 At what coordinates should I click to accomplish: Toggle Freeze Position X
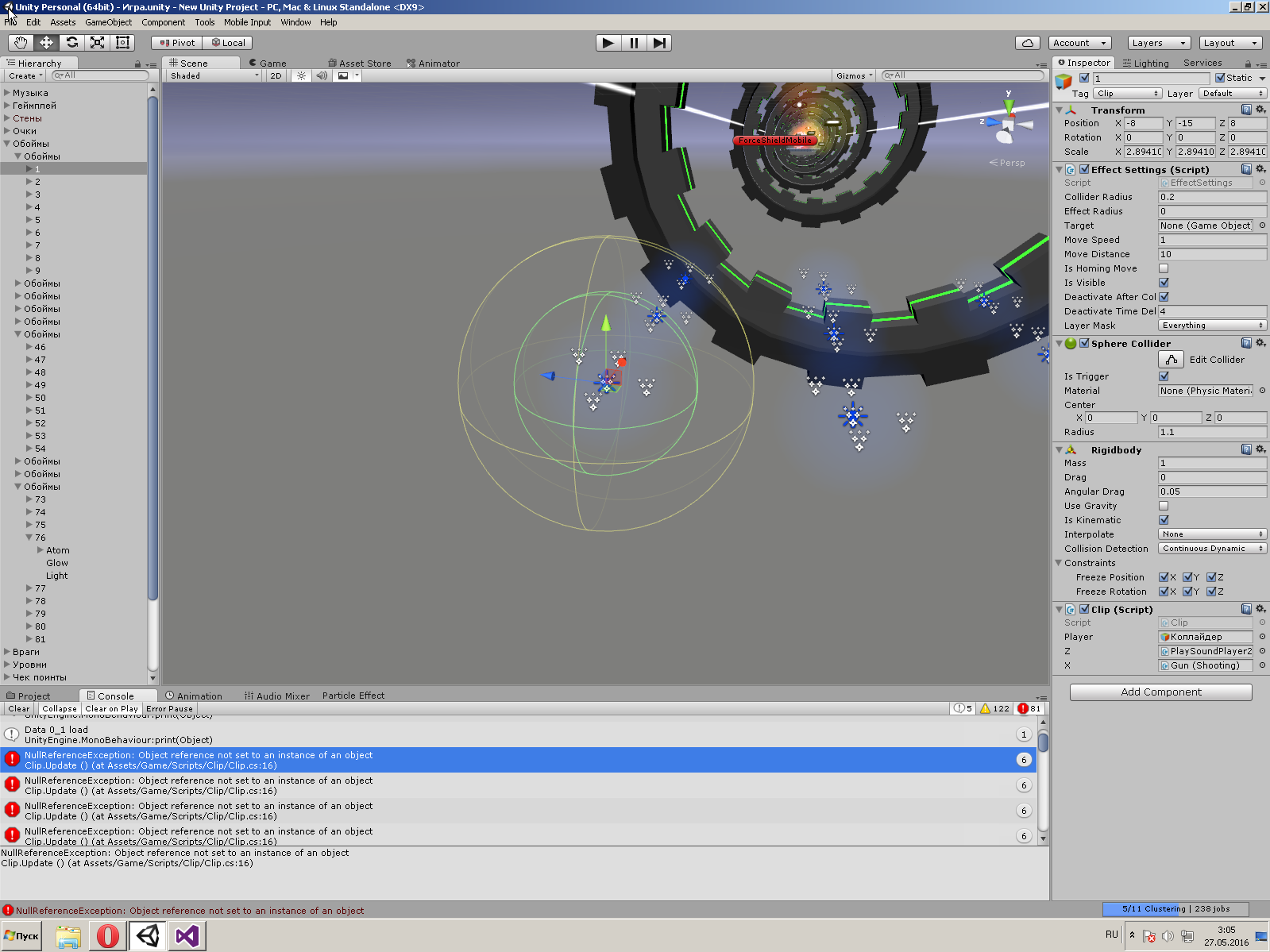(1164, 577)
